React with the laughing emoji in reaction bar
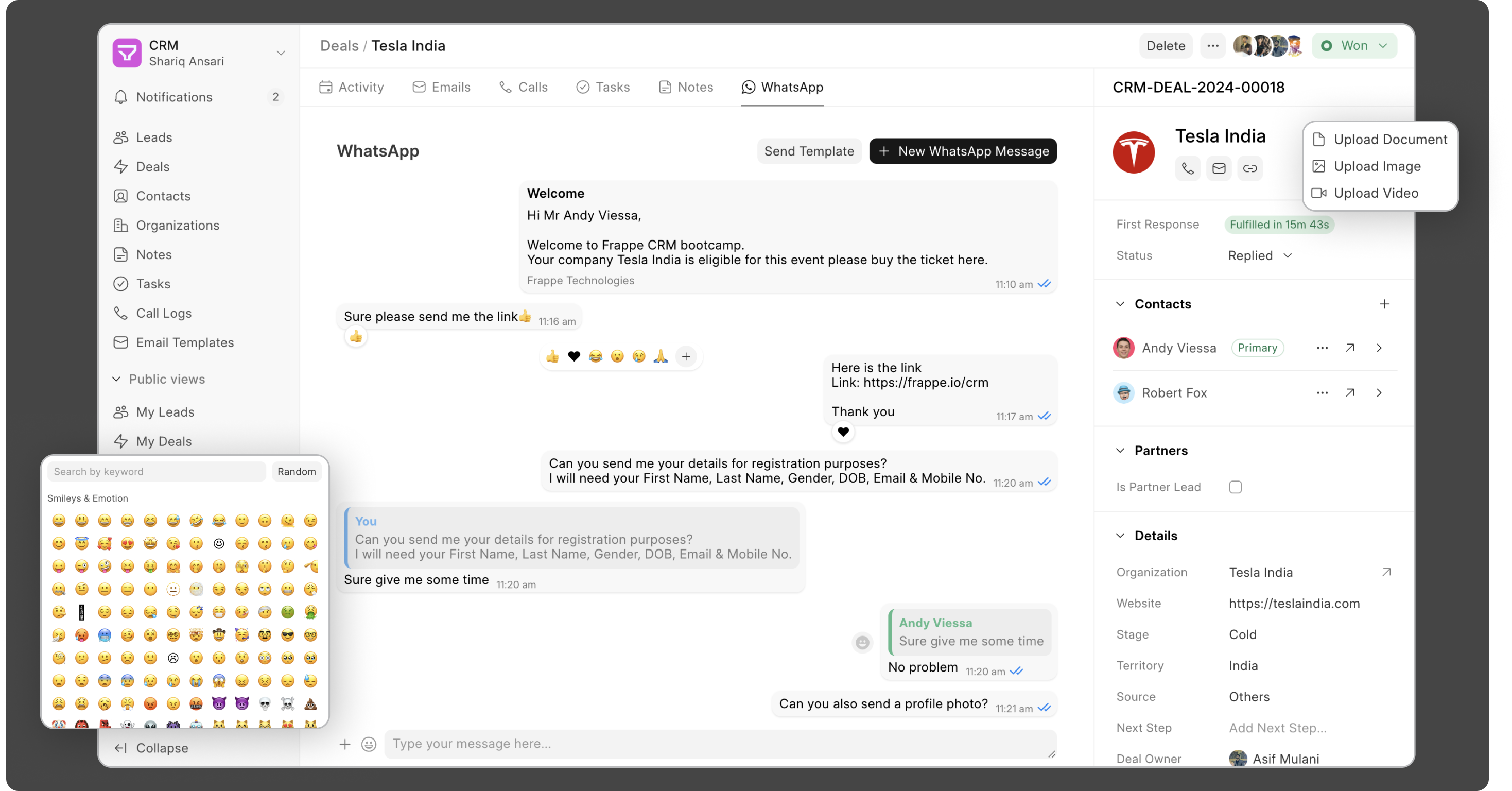This screenshot has width=1512, height=791. click(x=595, y=356)
